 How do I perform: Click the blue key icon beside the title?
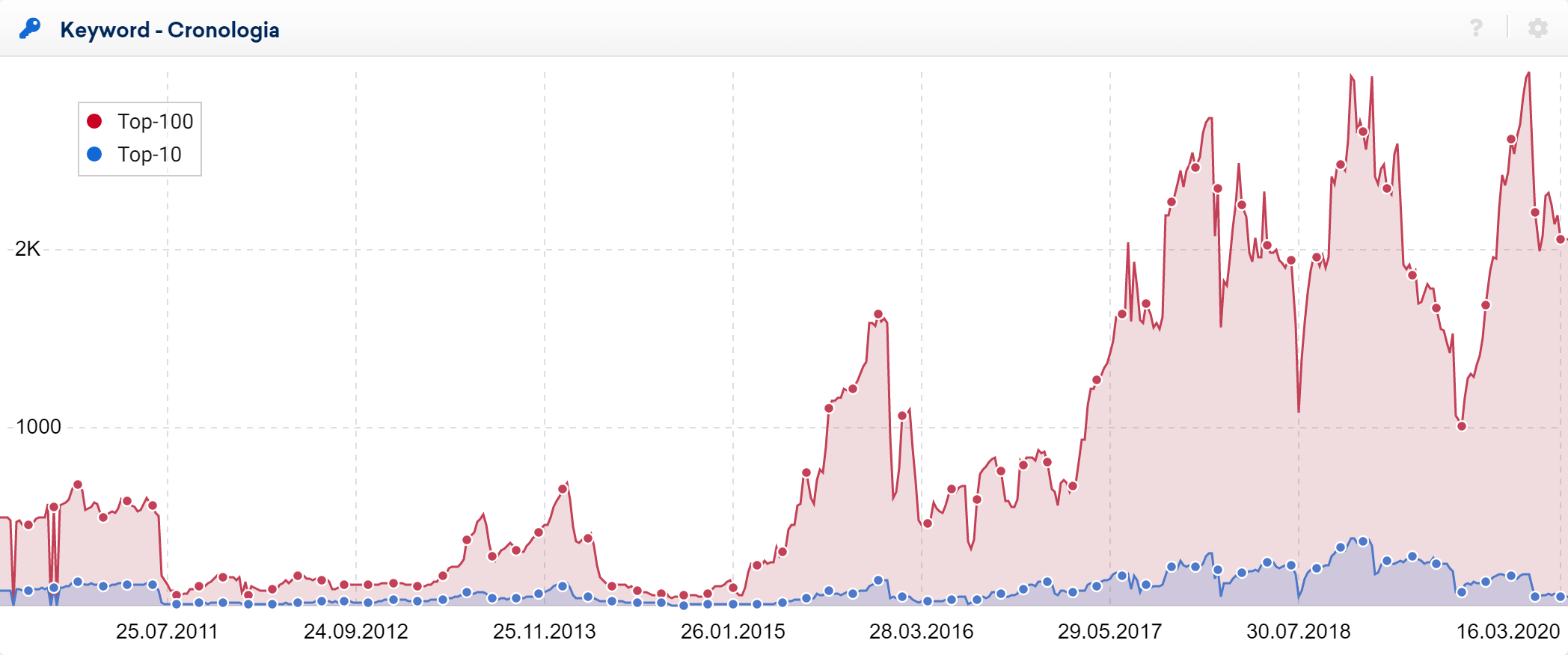coord(30,29)
